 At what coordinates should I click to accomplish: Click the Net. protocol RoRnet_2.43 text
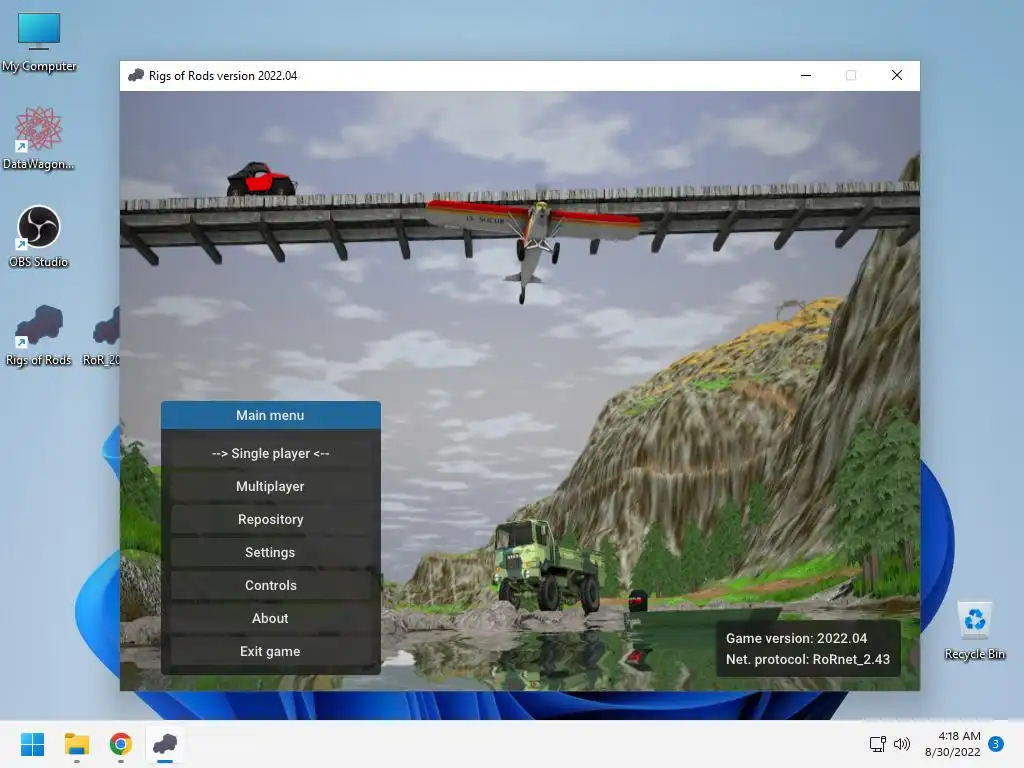808,660
